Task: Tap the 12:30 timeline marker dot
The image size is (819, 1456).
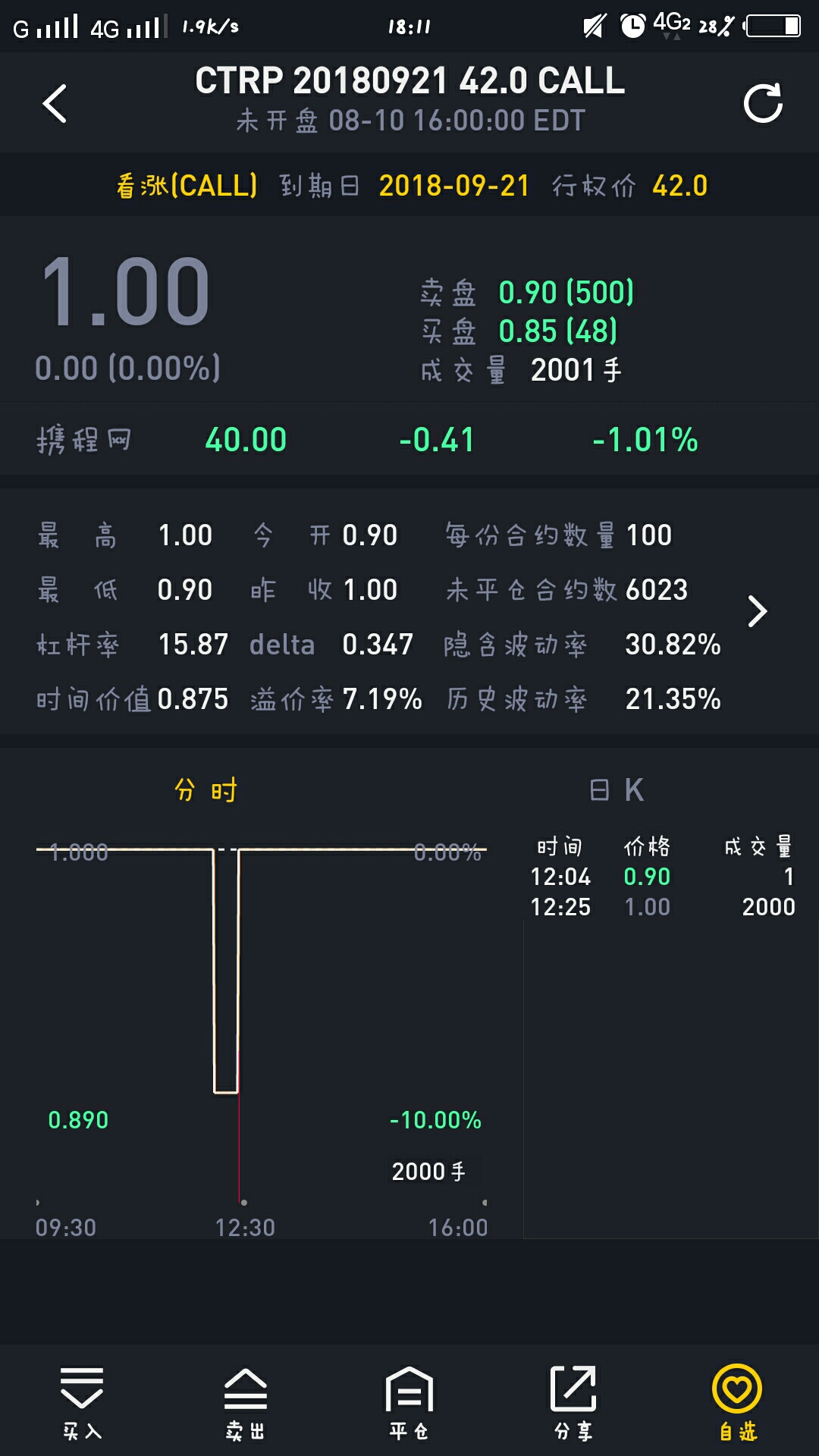Action: tap(243, 1203)
